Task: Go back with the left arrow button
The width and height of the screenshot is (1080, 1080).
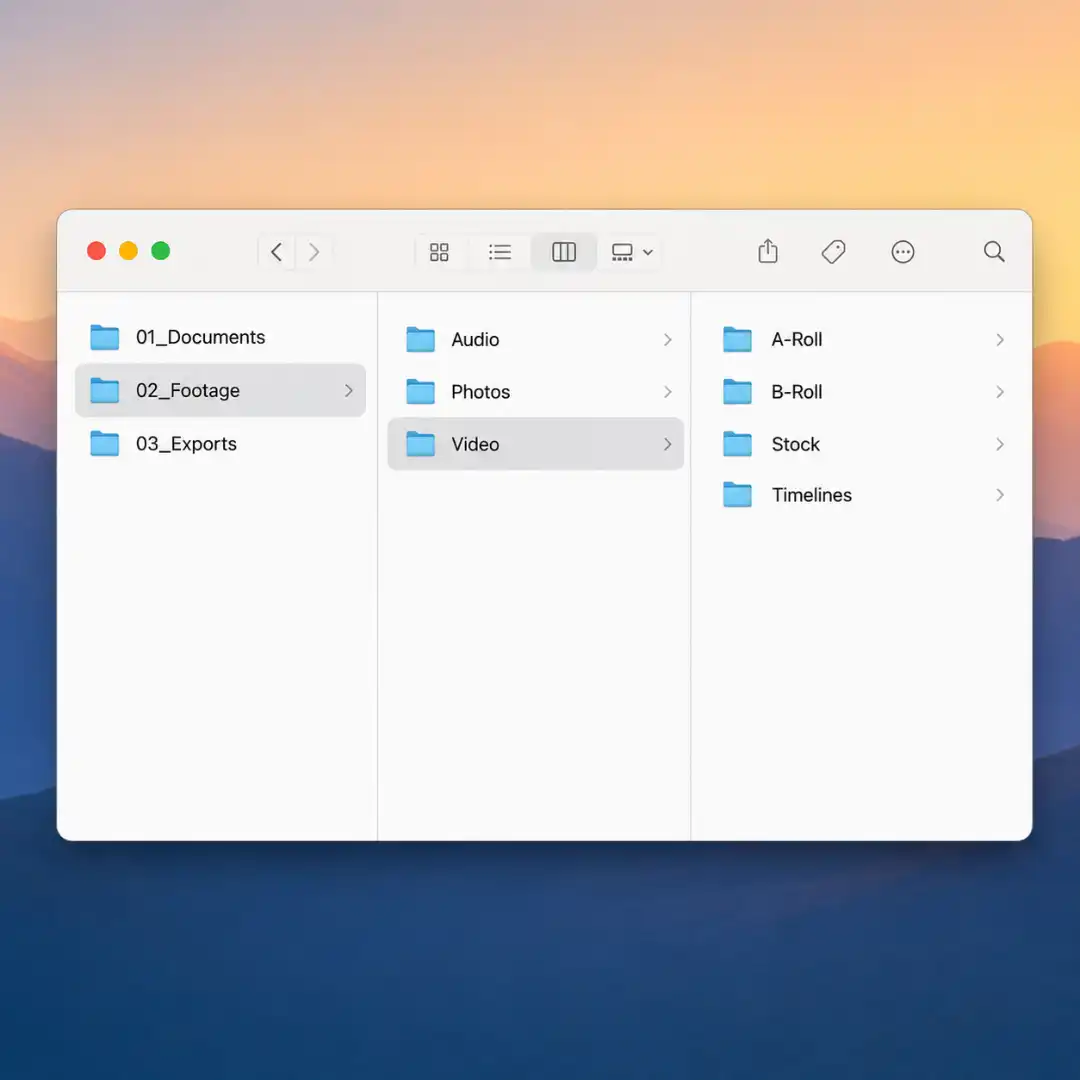Action: click(x=277, y=252)
